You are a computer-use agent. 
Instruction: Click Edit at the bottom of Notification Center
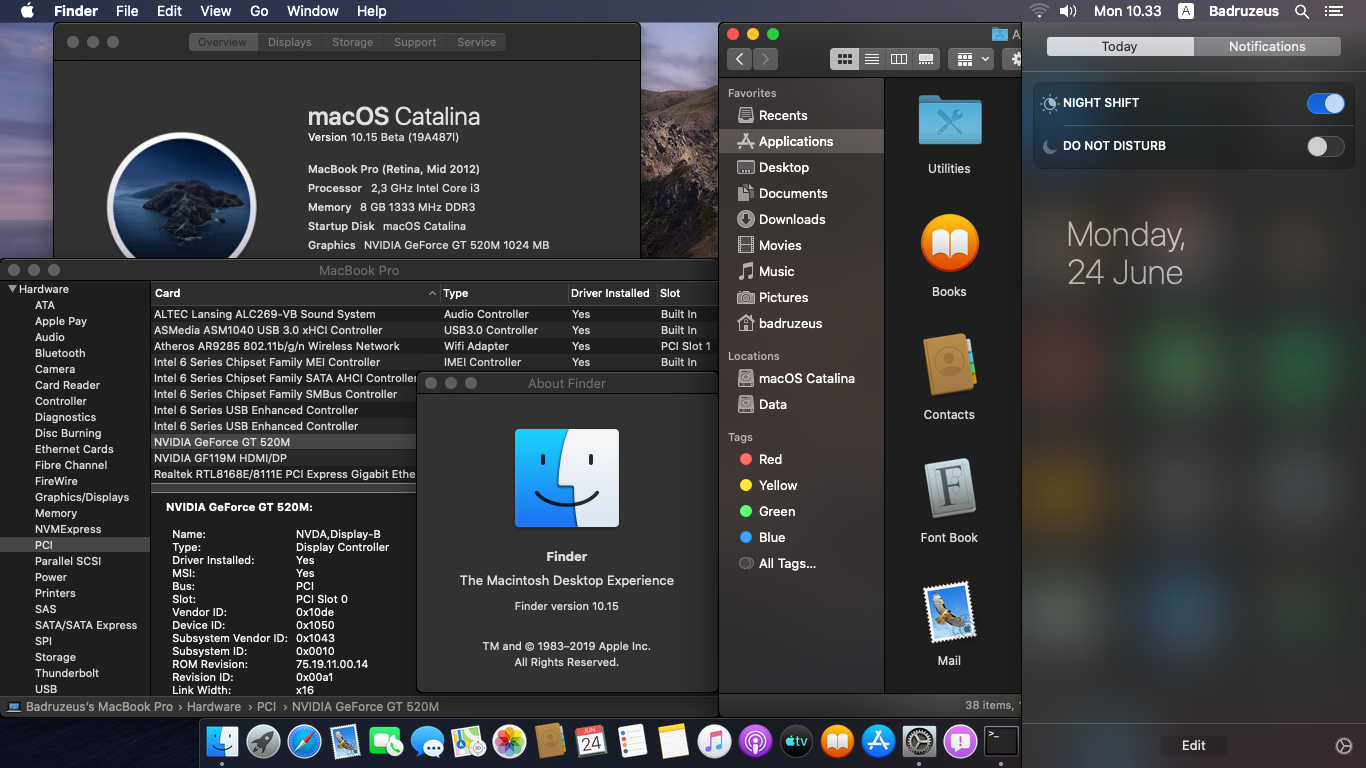point(1193,745)
